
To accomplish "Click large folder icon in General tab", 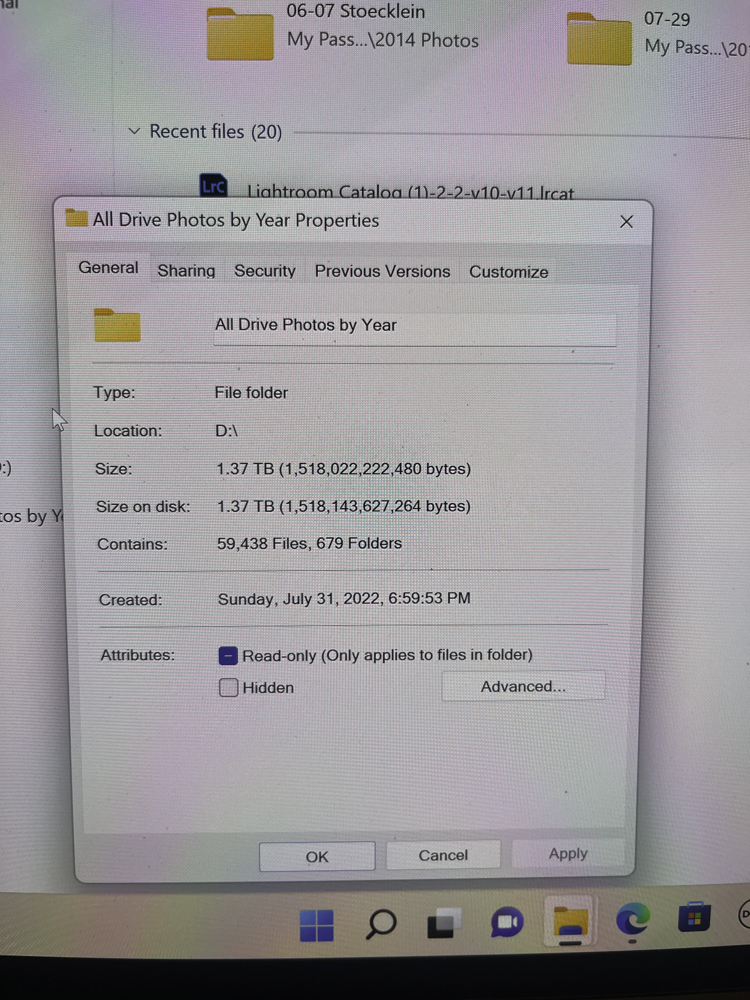I will (x=117, y=325).
